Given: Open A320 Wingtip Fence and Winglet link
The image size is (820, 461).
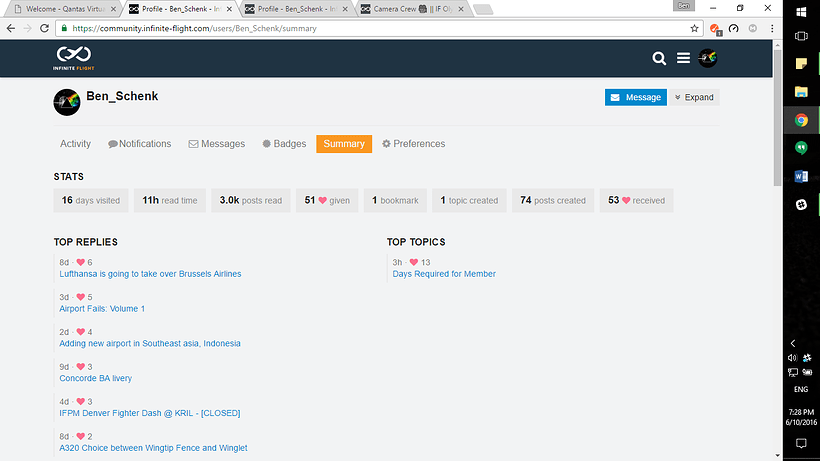Looking at the screenshot, I should click(153, 448).
